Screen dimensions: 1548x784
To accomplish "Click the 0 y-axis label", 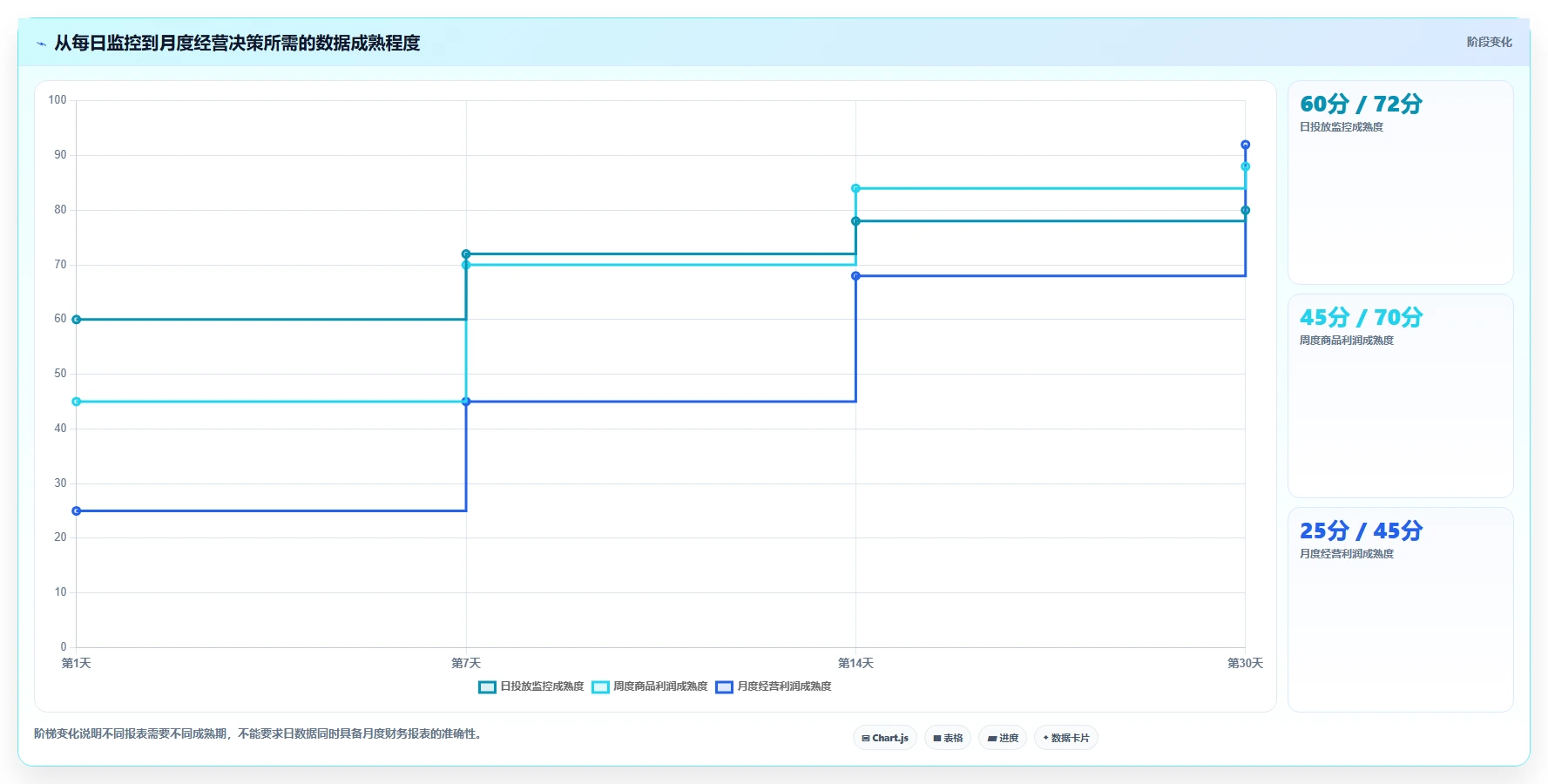I will [64, 647].
